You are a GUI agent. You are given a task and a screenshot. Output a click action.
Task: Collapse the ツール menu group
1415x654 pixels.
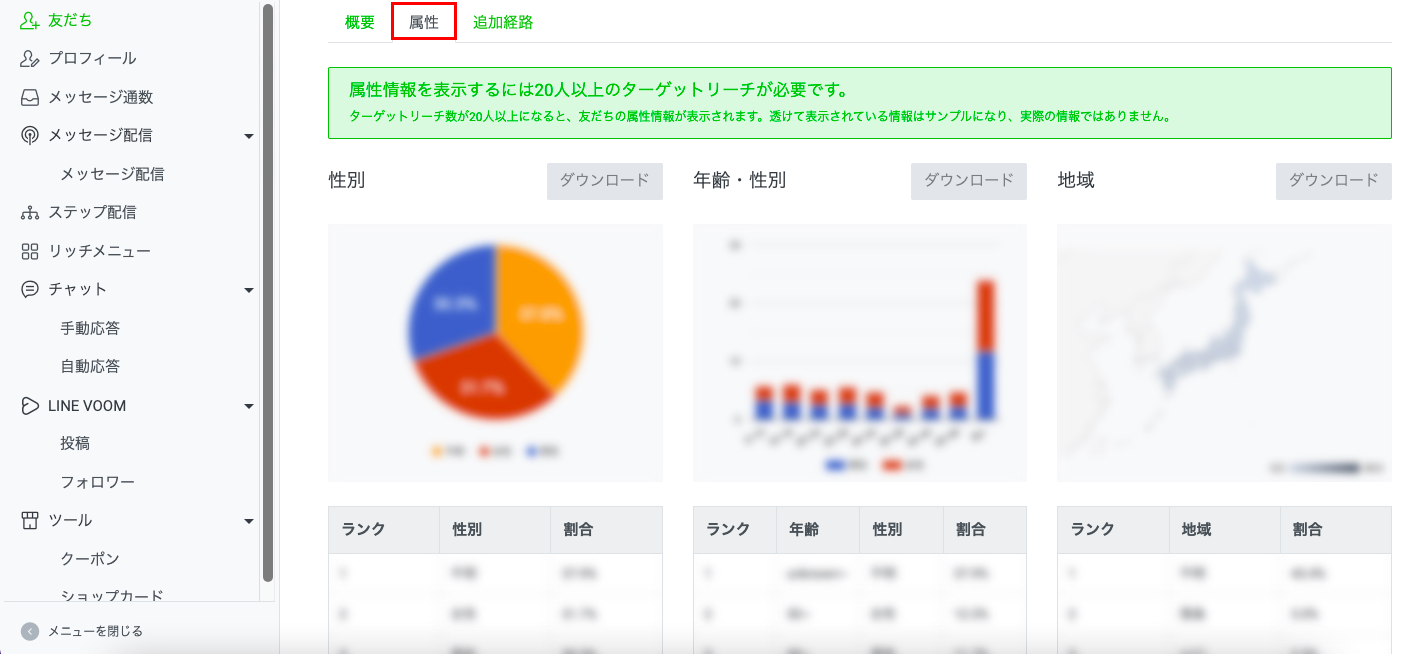(x=248, y=520)
